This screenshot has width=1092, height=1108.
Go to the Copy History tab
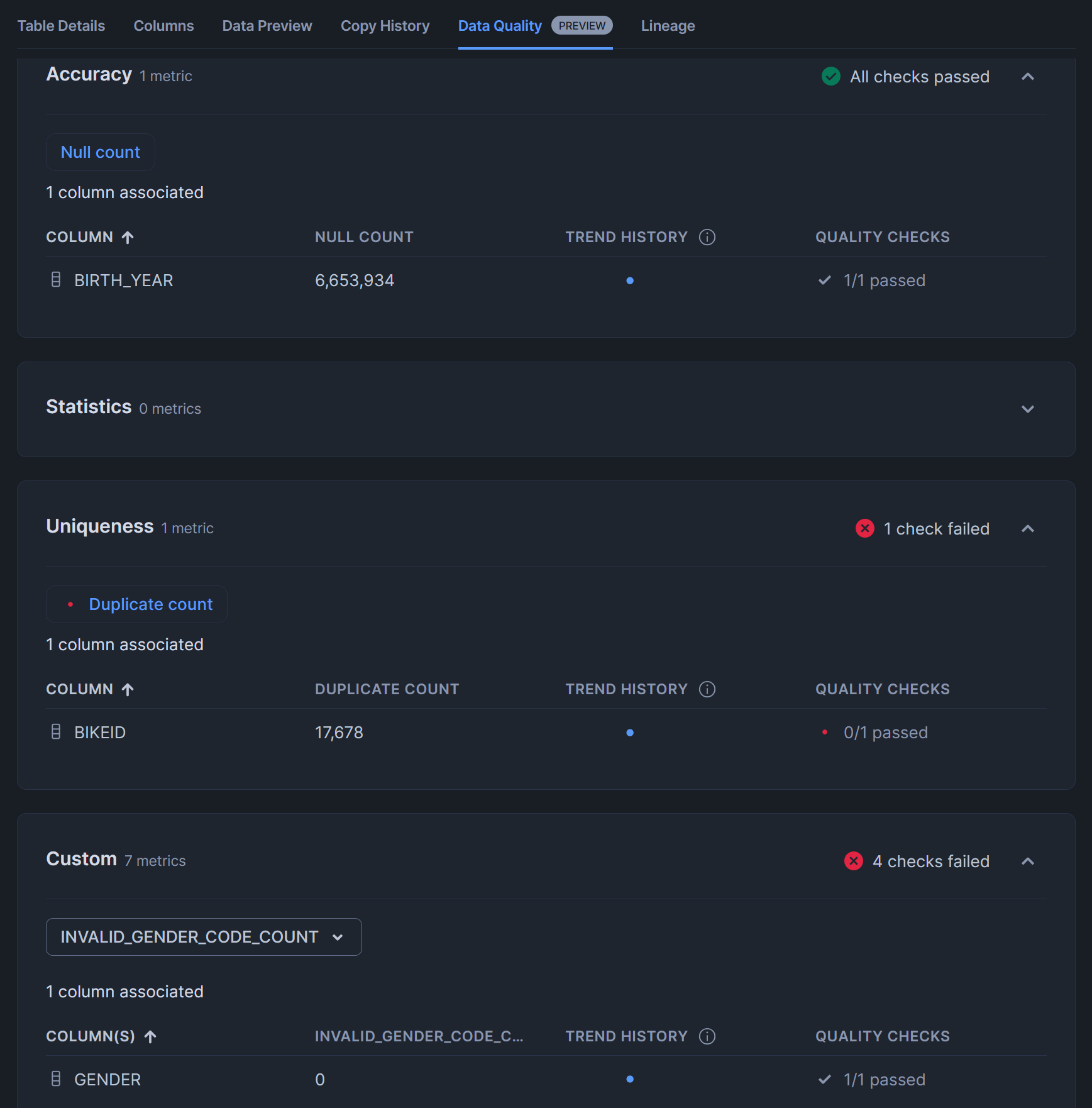[x=385, y=26]
